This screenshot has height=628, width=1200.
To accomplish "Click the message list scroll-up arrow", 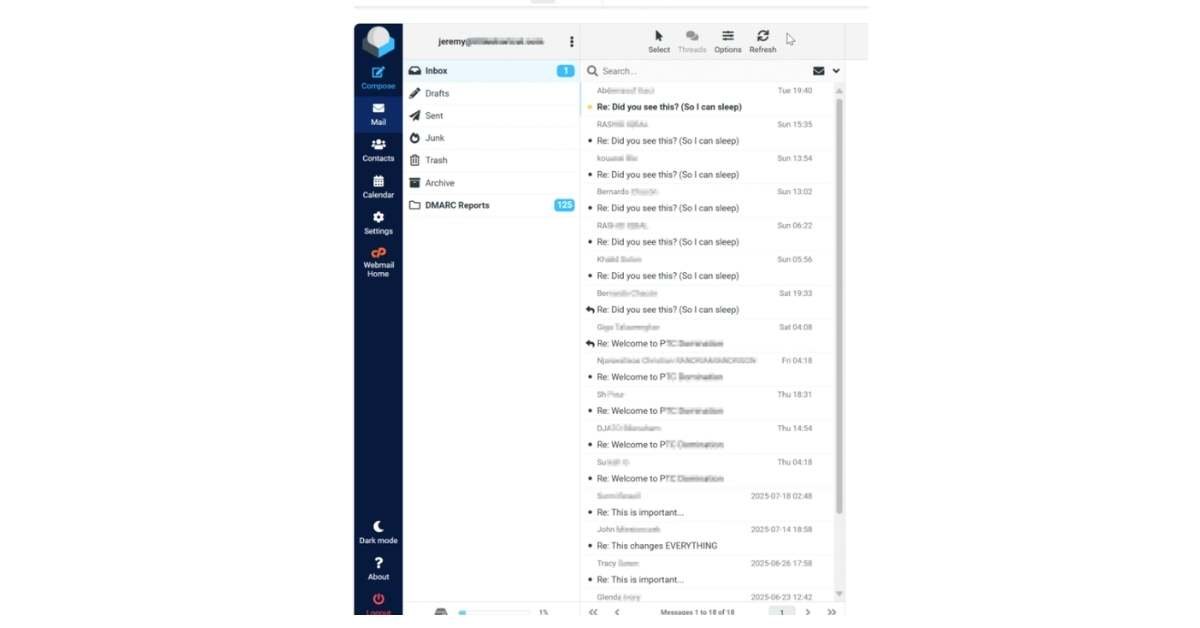I will tap(839, 90).
